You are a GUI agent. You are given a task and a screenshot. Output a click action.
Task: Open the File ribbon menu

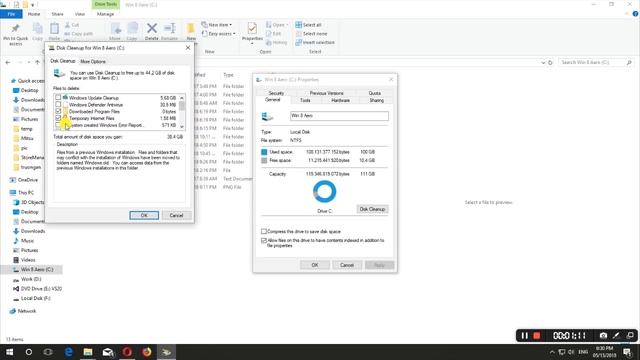(x=11, y=14)
